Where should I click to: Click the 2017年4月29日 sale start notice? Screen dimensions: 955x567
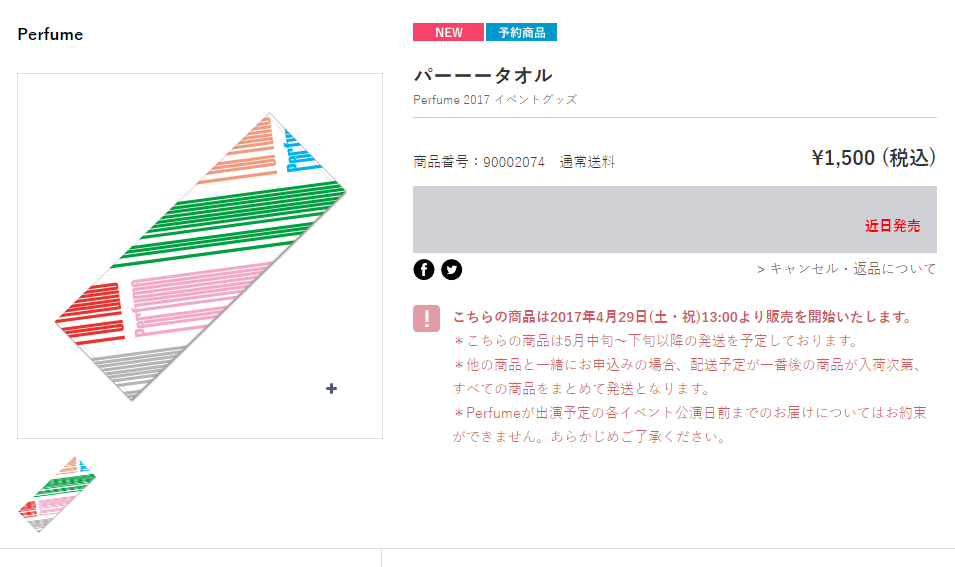(683, 317)
